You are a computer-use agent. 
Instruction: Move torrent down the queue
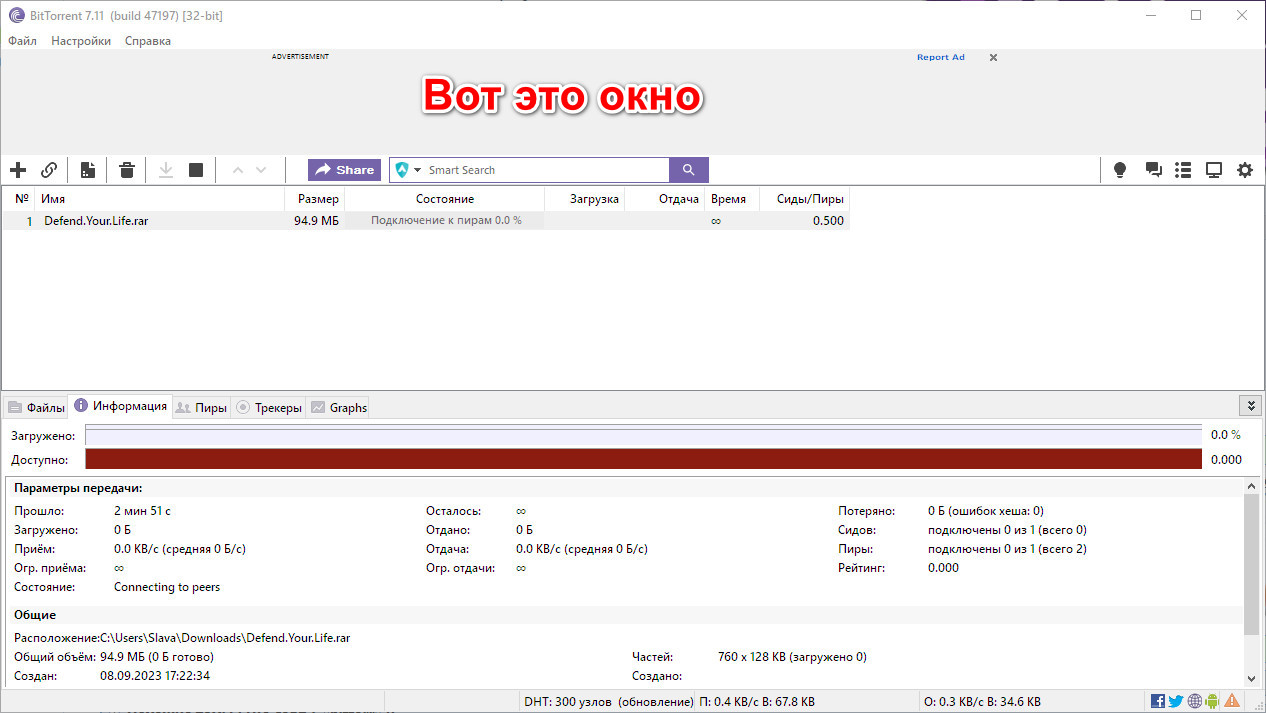pyautogui.click(x=262, y=170)
